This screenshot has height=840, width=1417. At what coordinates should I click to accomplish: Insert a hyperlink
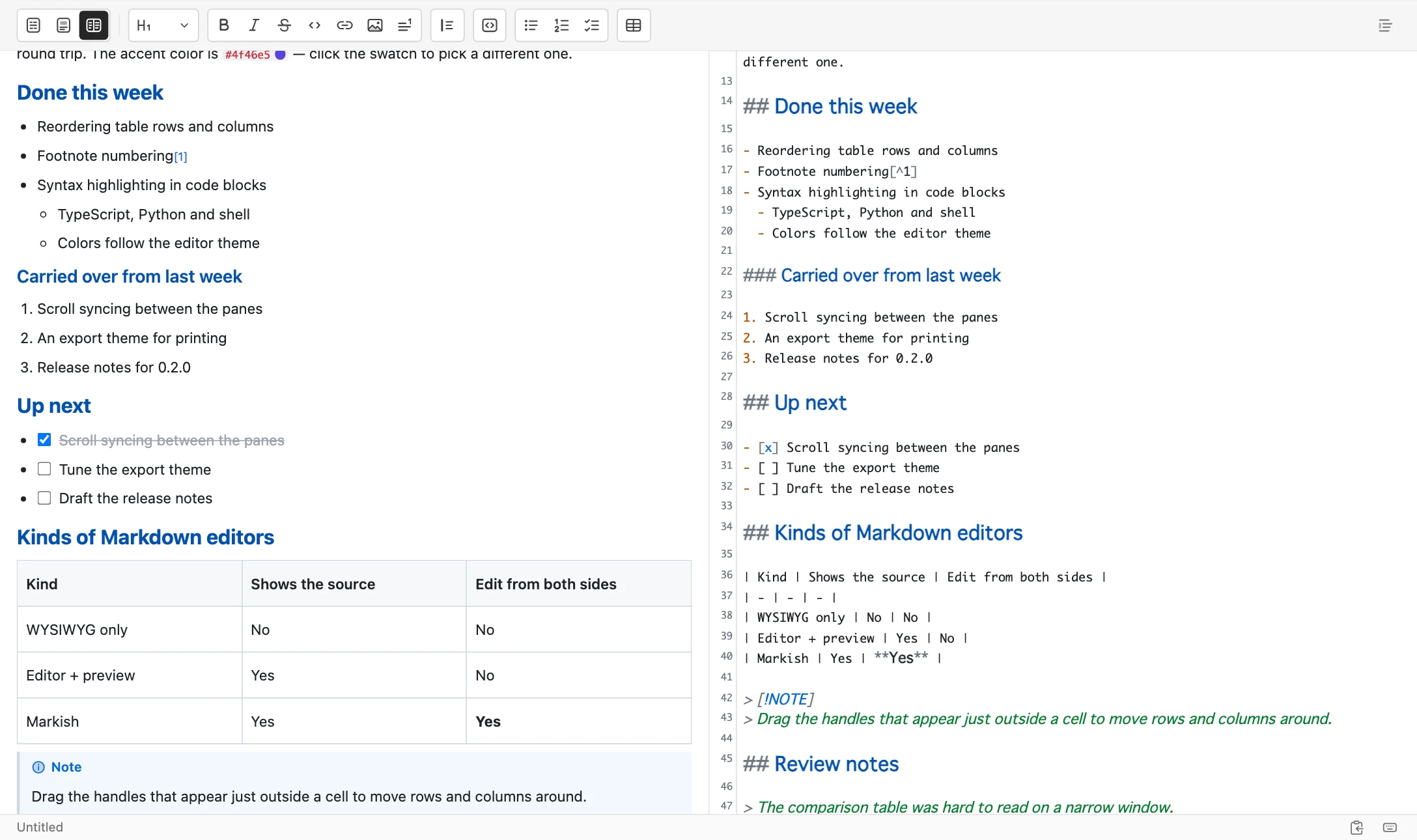coord(344,25)
